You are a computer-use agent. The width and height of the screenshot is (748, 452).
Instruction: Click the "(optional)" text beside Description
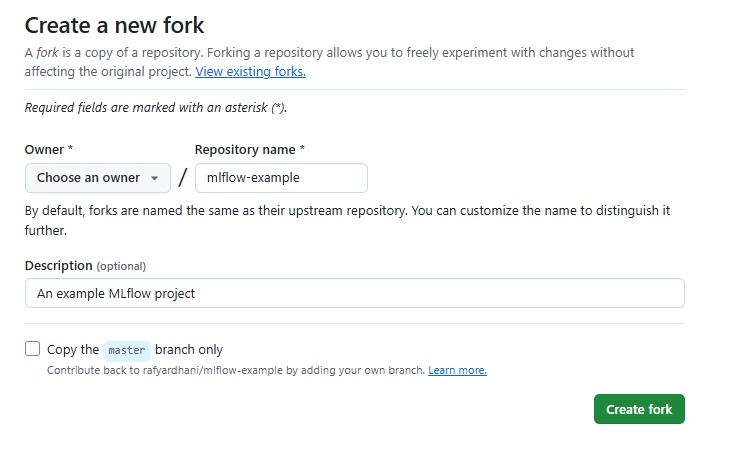coord(121,266)
